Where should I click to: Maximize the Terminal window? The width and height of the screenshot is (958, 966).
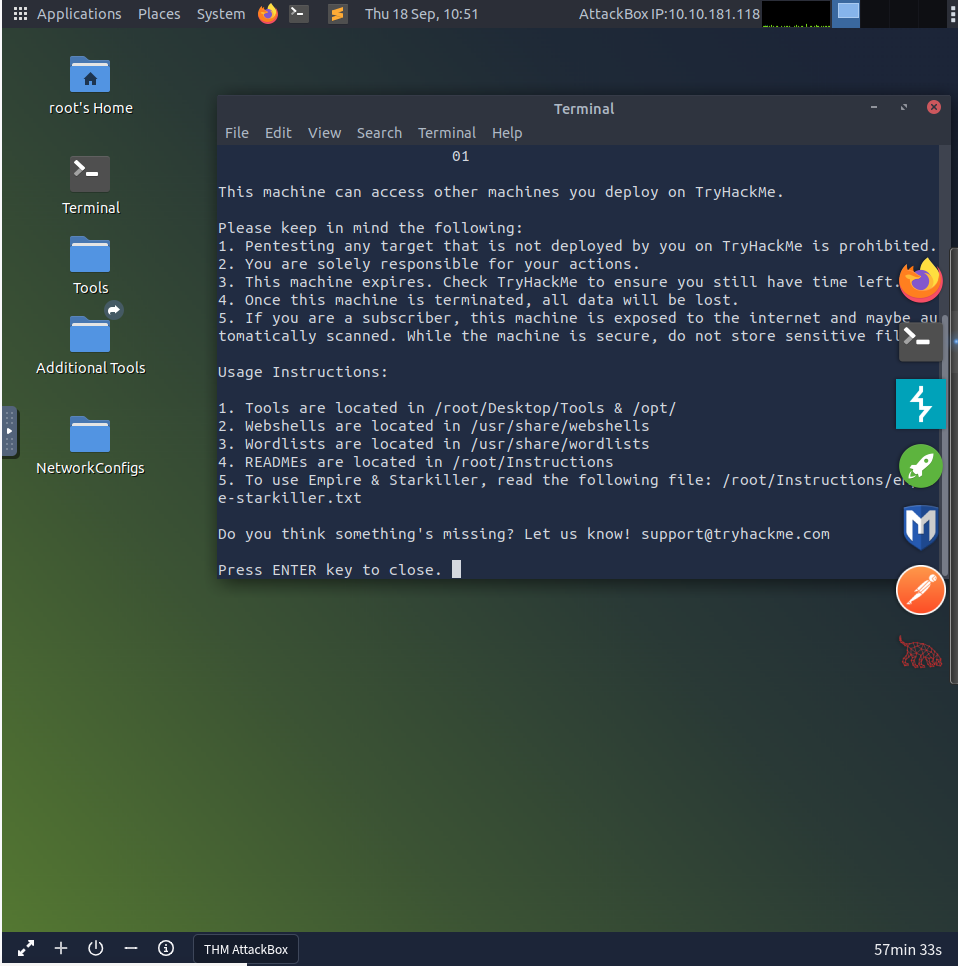pos(904,107)
